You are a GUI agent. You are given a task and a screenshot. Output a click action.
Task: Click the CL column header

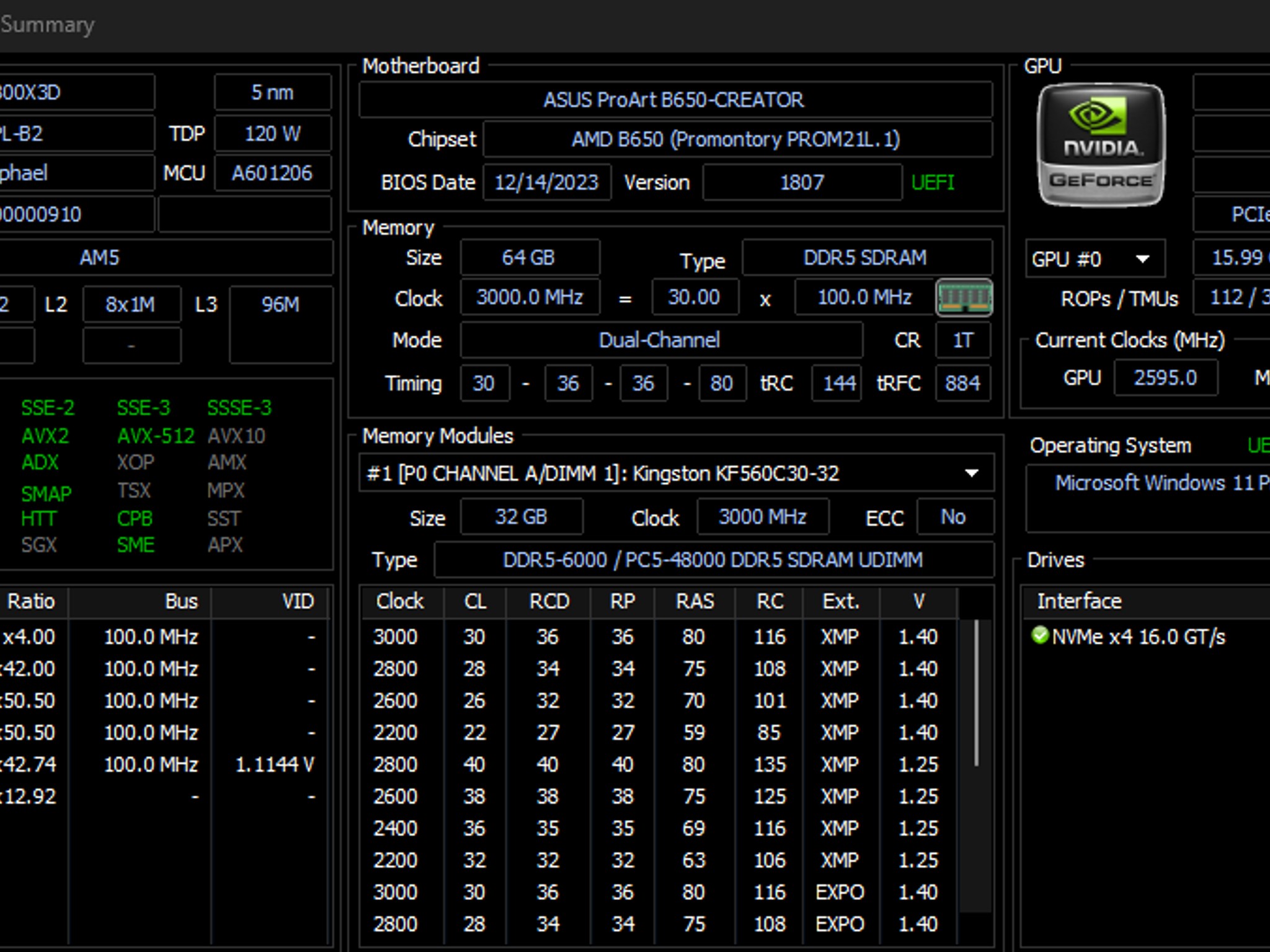point(475,601)
